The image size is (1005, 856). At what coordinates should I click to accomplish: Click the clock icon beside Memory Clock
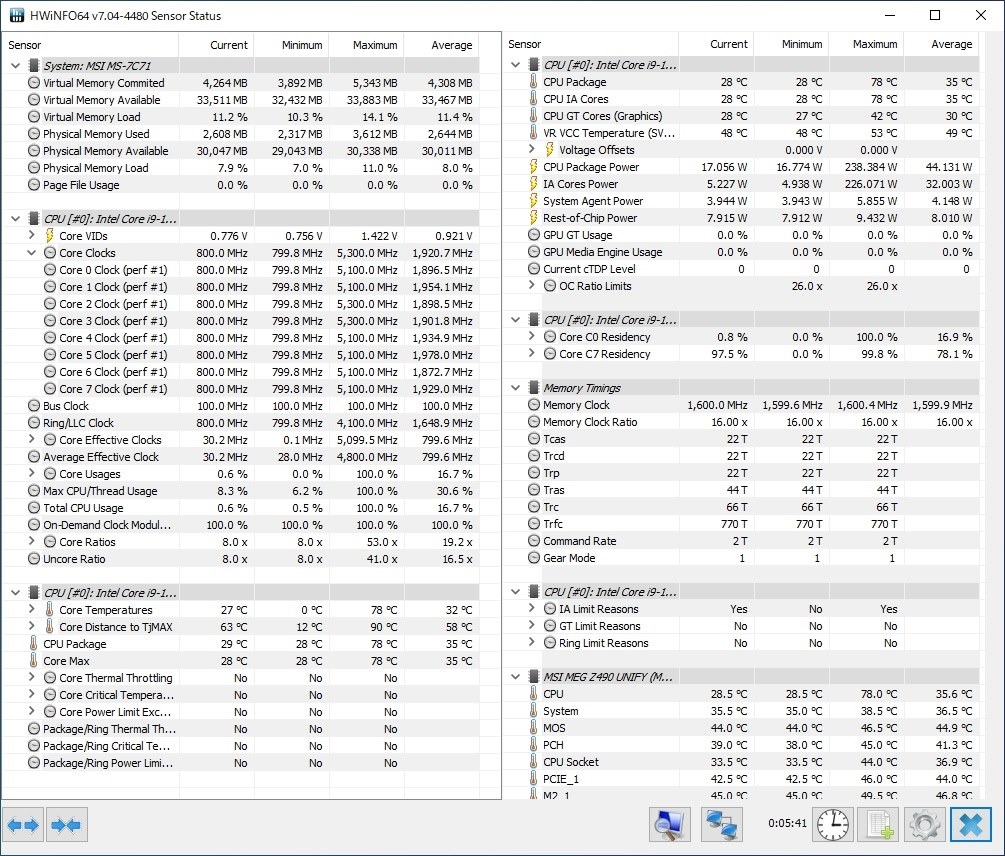point(534,405)
